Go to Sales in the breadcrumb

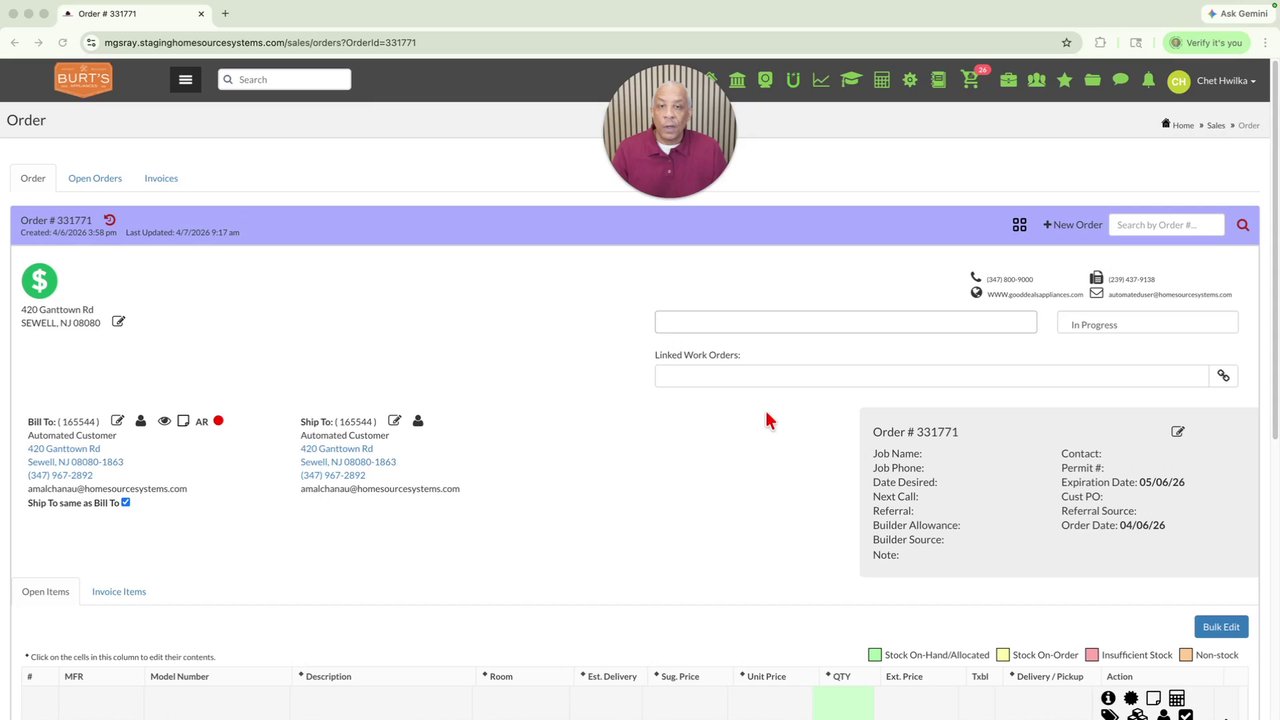[1216, 125]
